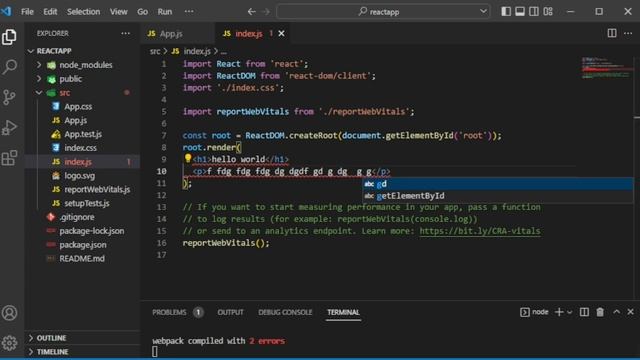Choose the getElementById autocomplete suggestion
640x360 pixels.
point(498,196)
